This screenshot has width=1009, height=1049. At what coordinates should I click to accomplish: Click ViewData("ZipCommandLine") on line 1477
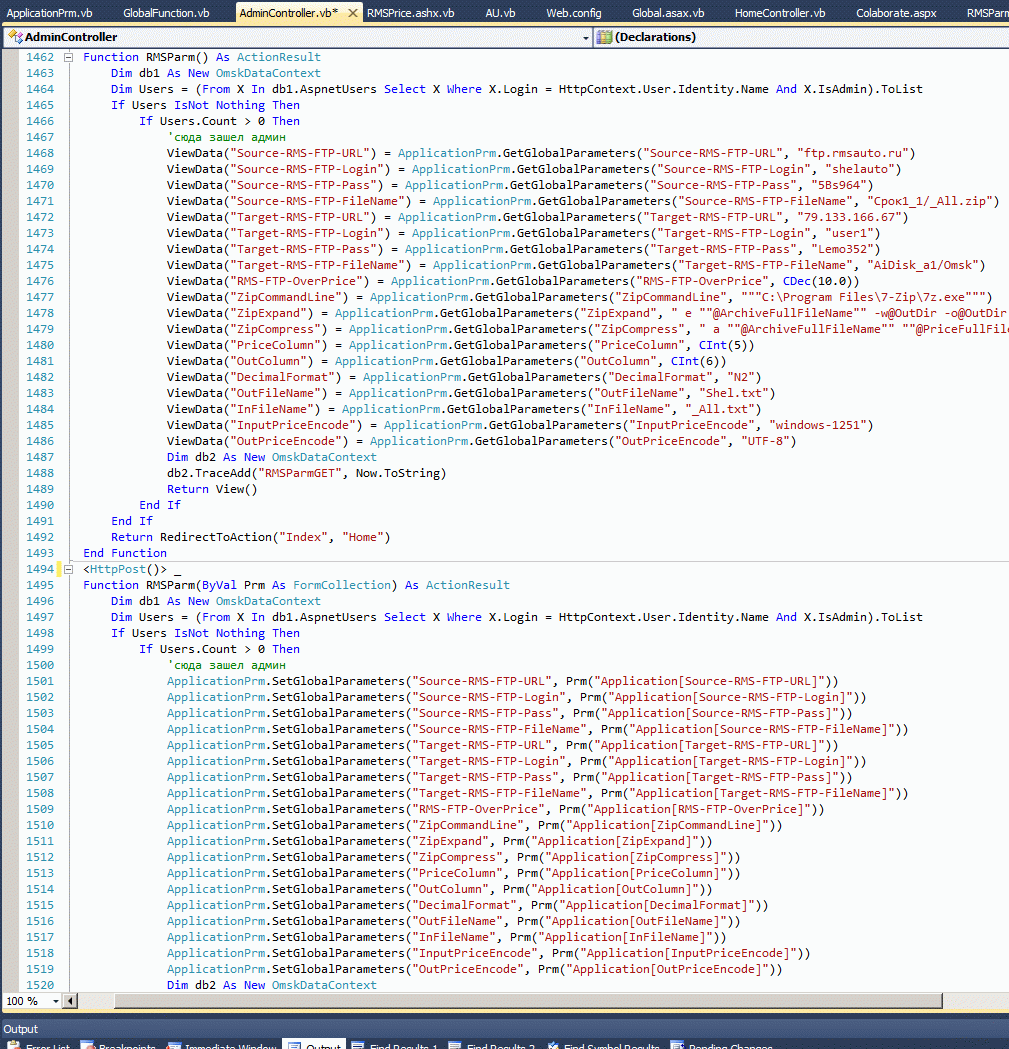coord(258,298)
